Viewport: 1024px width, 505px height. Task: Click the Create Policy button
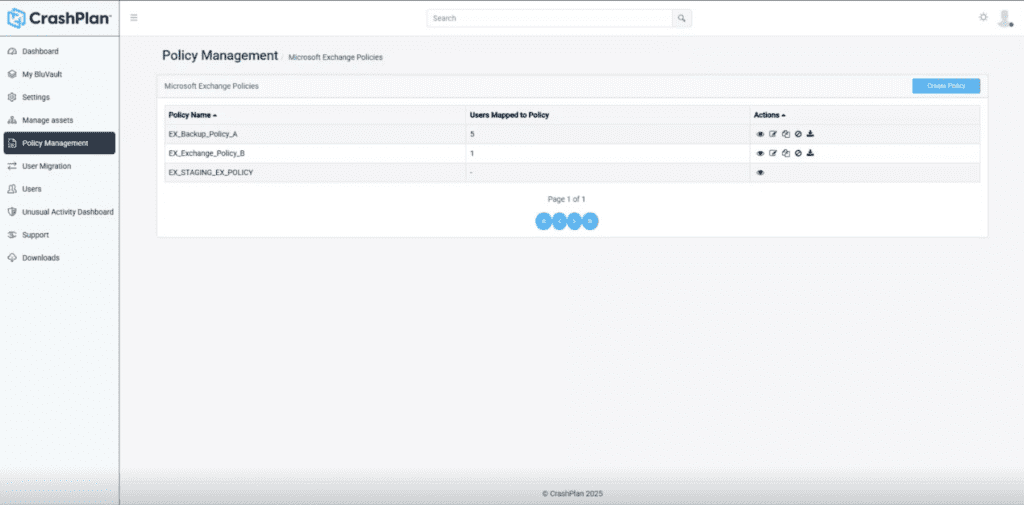pos(946,86)
